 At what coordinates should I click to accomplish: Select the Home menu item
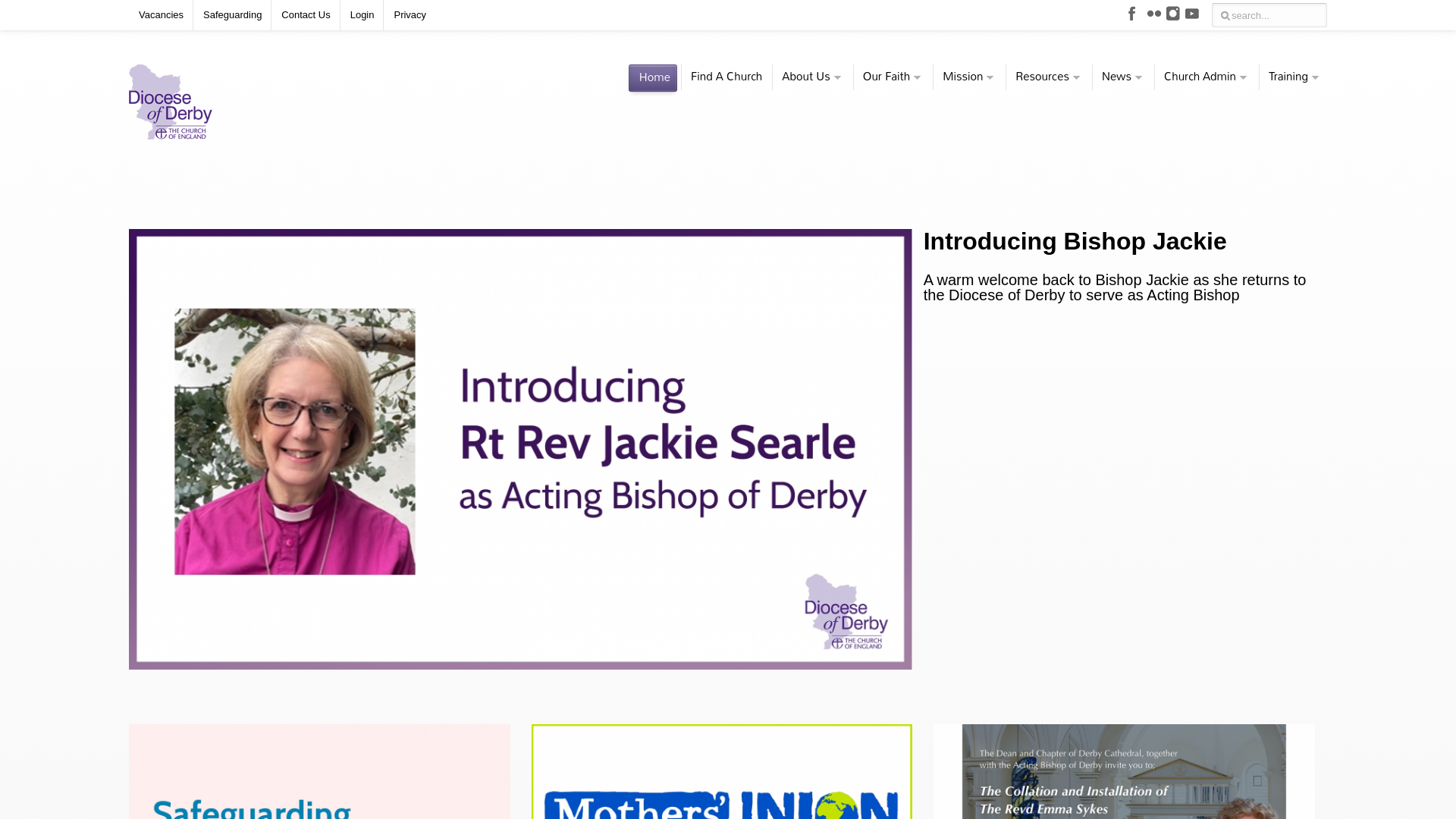[x=653, y=77]
